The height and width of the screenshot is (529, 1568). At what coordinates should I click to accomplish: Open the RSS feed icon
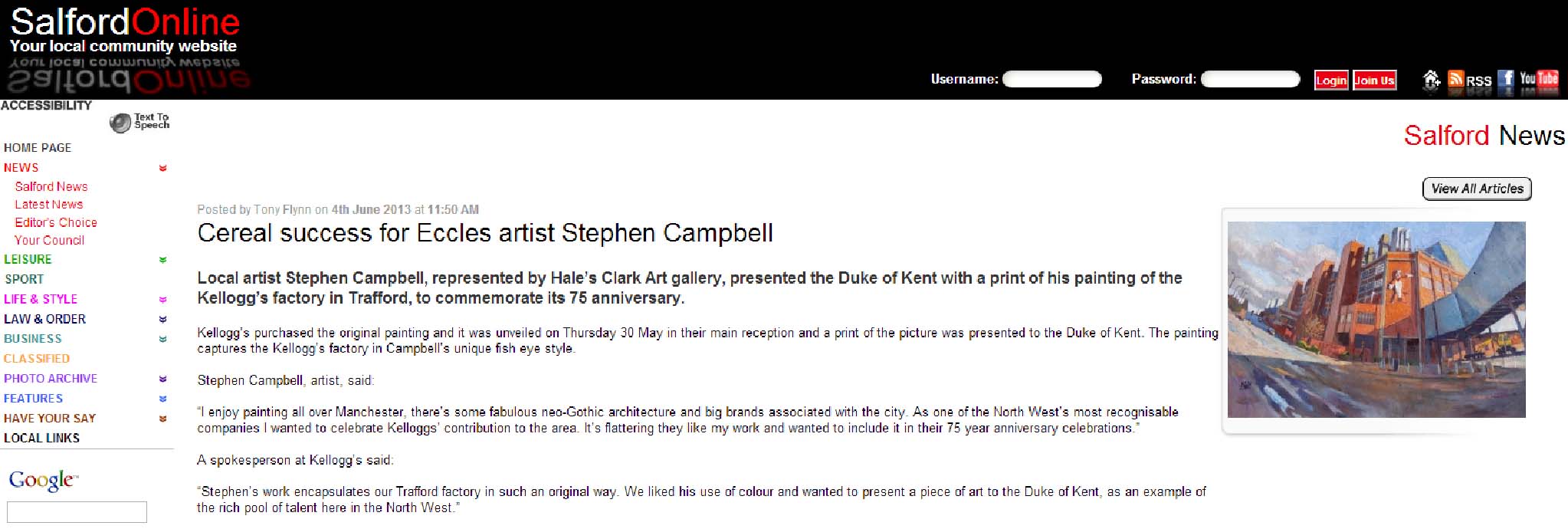tap(1455, 79)
